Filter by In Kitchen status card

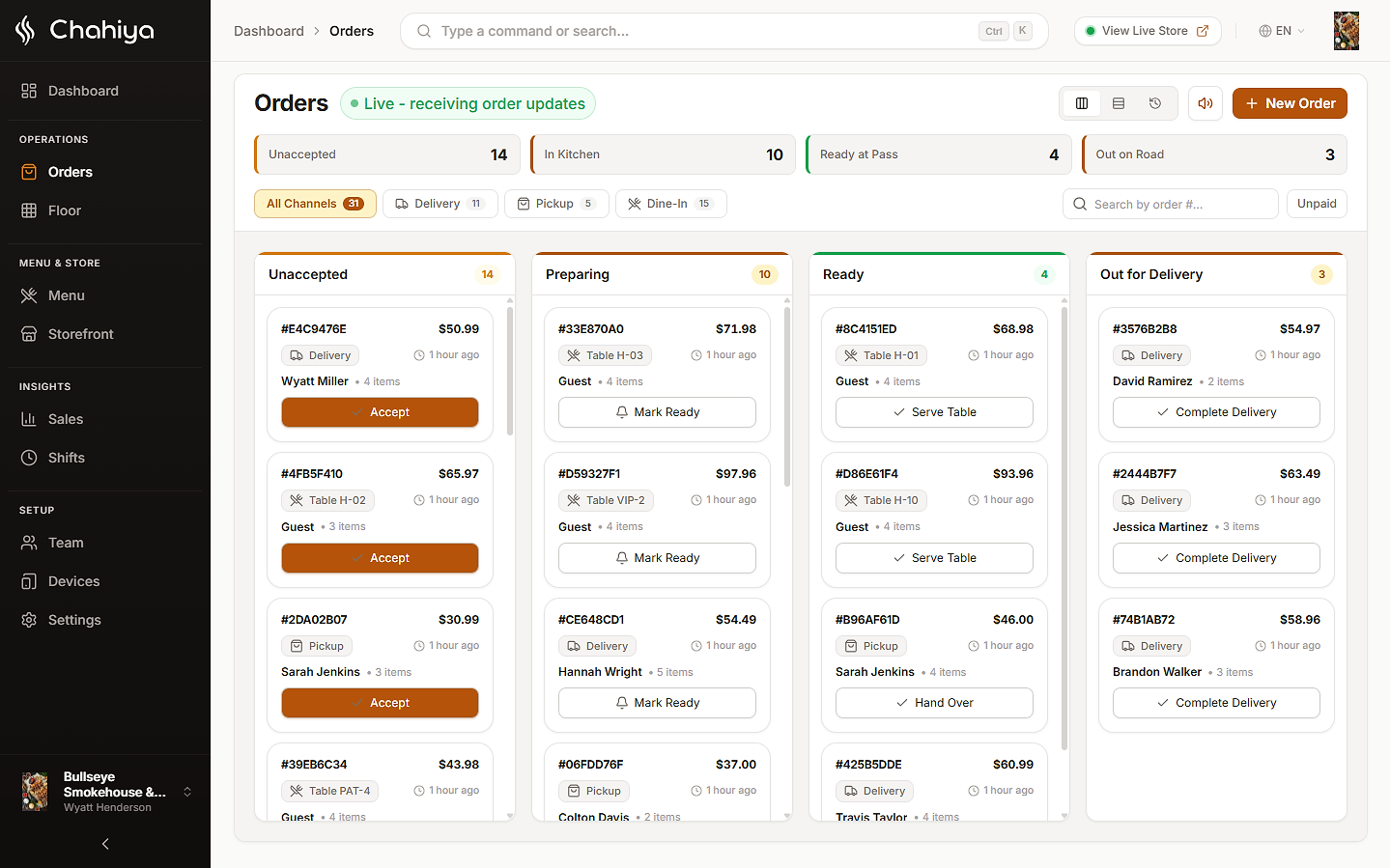[x=663, y=154]
